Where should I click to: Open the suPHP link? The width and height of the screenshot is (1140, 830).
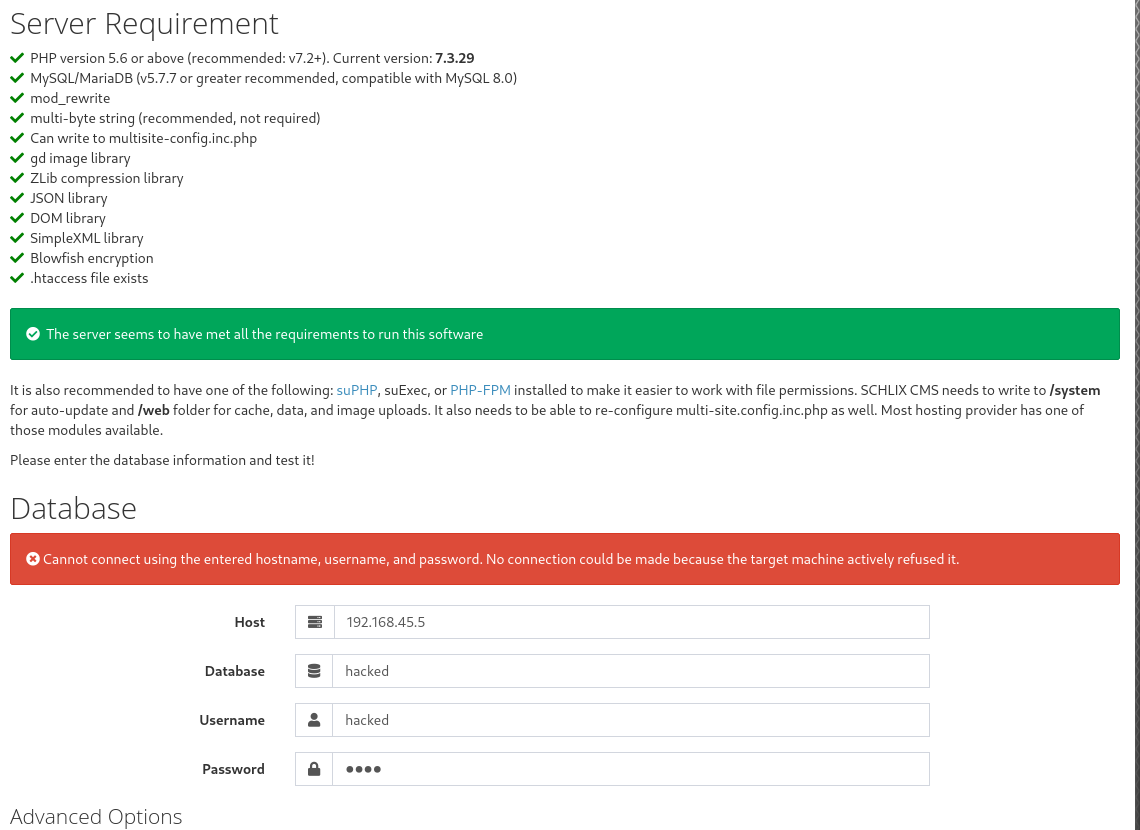[x=356, y=390]
